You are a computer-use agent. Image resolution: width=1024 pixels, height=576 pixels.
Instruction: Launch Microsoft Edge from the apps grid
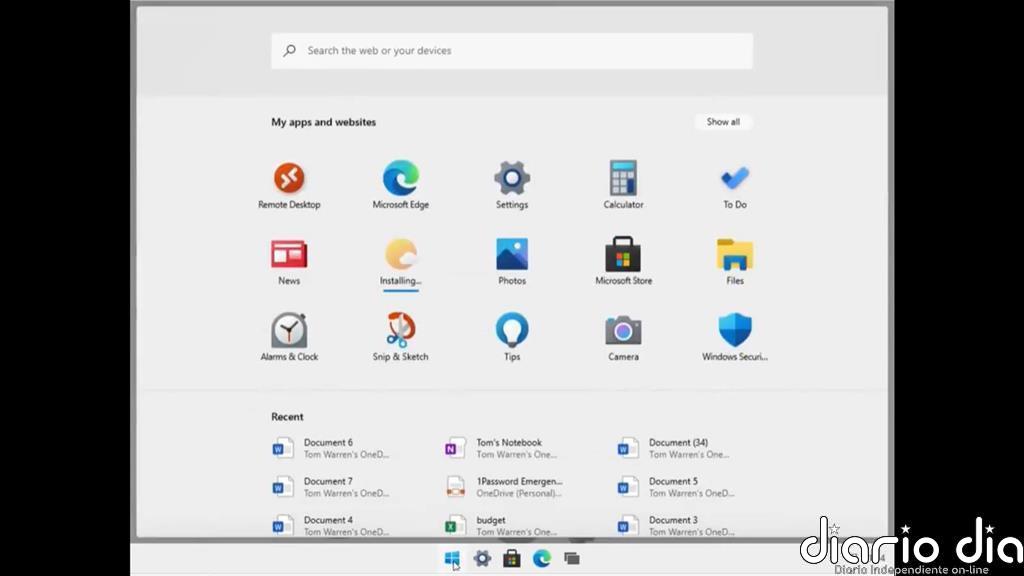pos(400,180)
